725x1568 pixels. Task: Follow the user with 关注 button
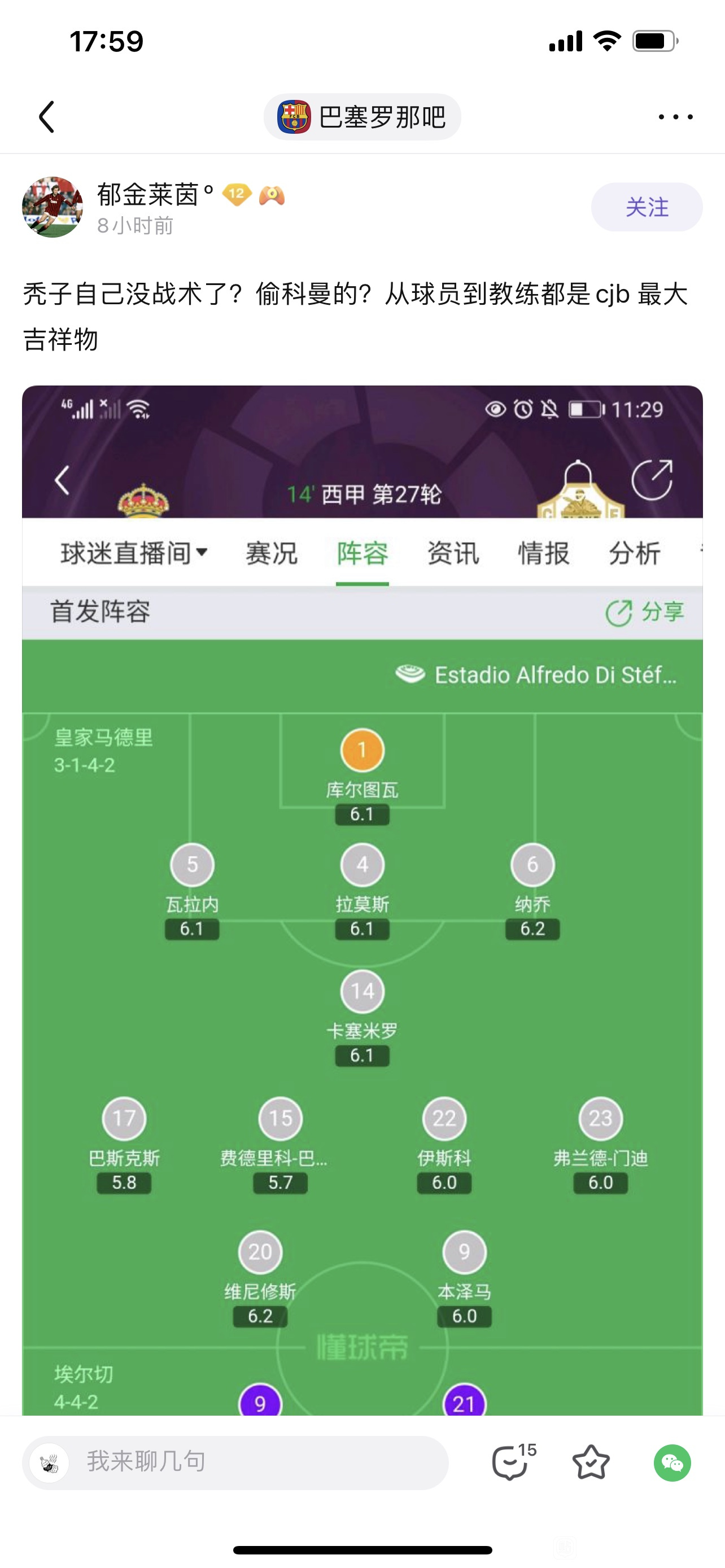(647, 207)
